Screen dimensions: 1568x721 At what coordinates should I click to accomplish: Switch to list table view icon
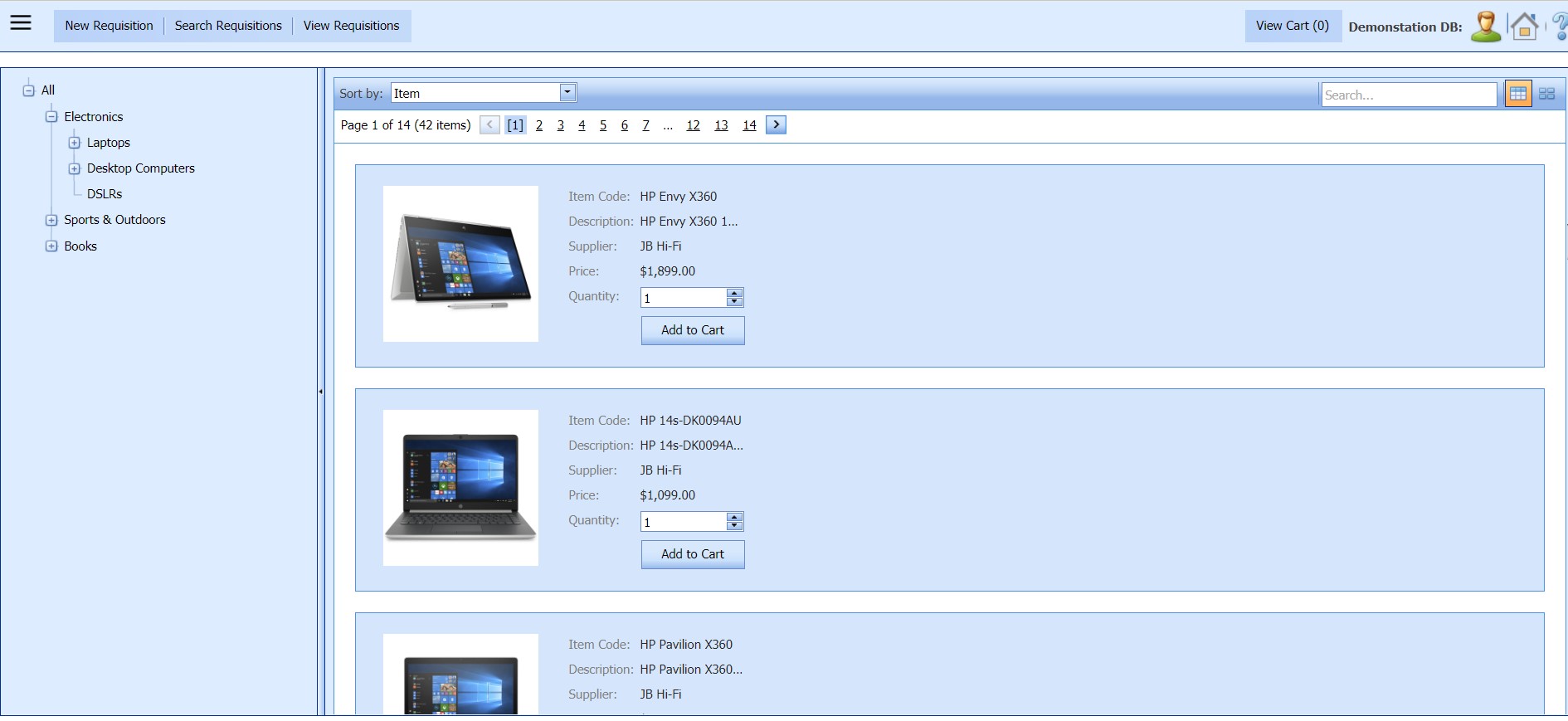pos(1518,94)
